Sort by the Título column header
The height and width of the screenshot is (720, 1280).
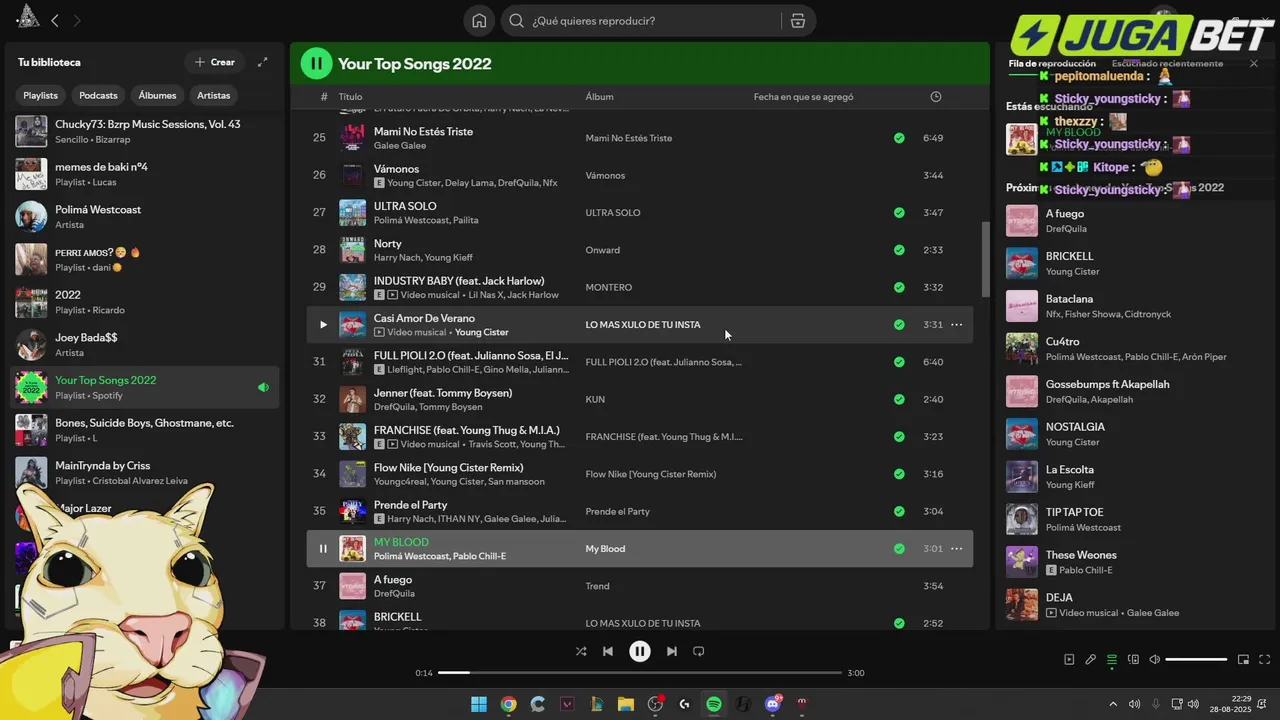(350, 97)
